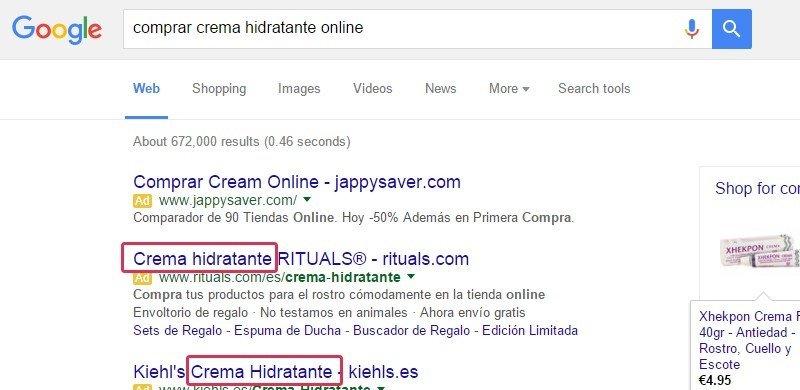800x390 pixels.
Task: Click the Ad badge under Rituals result
Action: click(x=142, y=278)
